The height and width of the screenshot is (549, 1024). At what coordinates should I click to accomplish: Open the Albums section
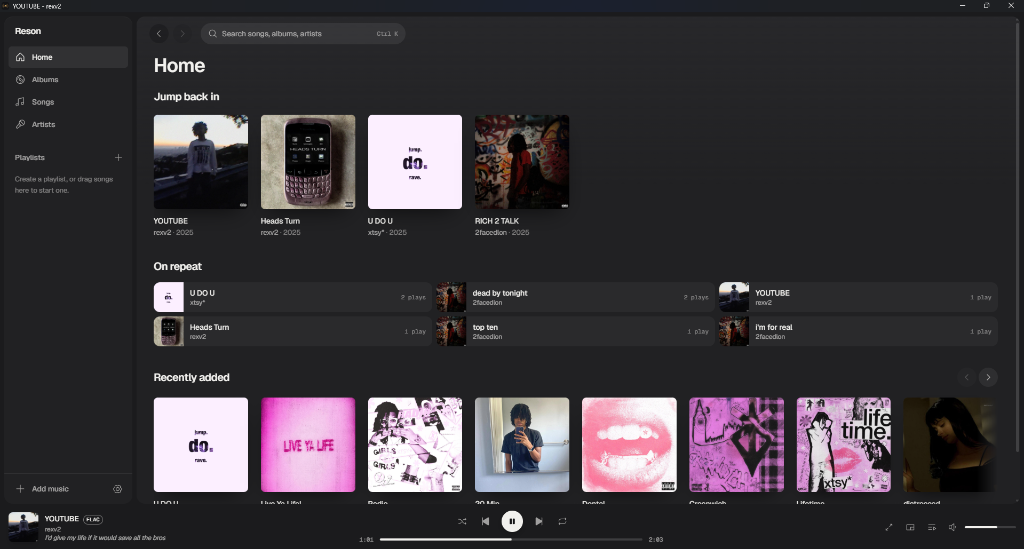[x=68, y=80]
